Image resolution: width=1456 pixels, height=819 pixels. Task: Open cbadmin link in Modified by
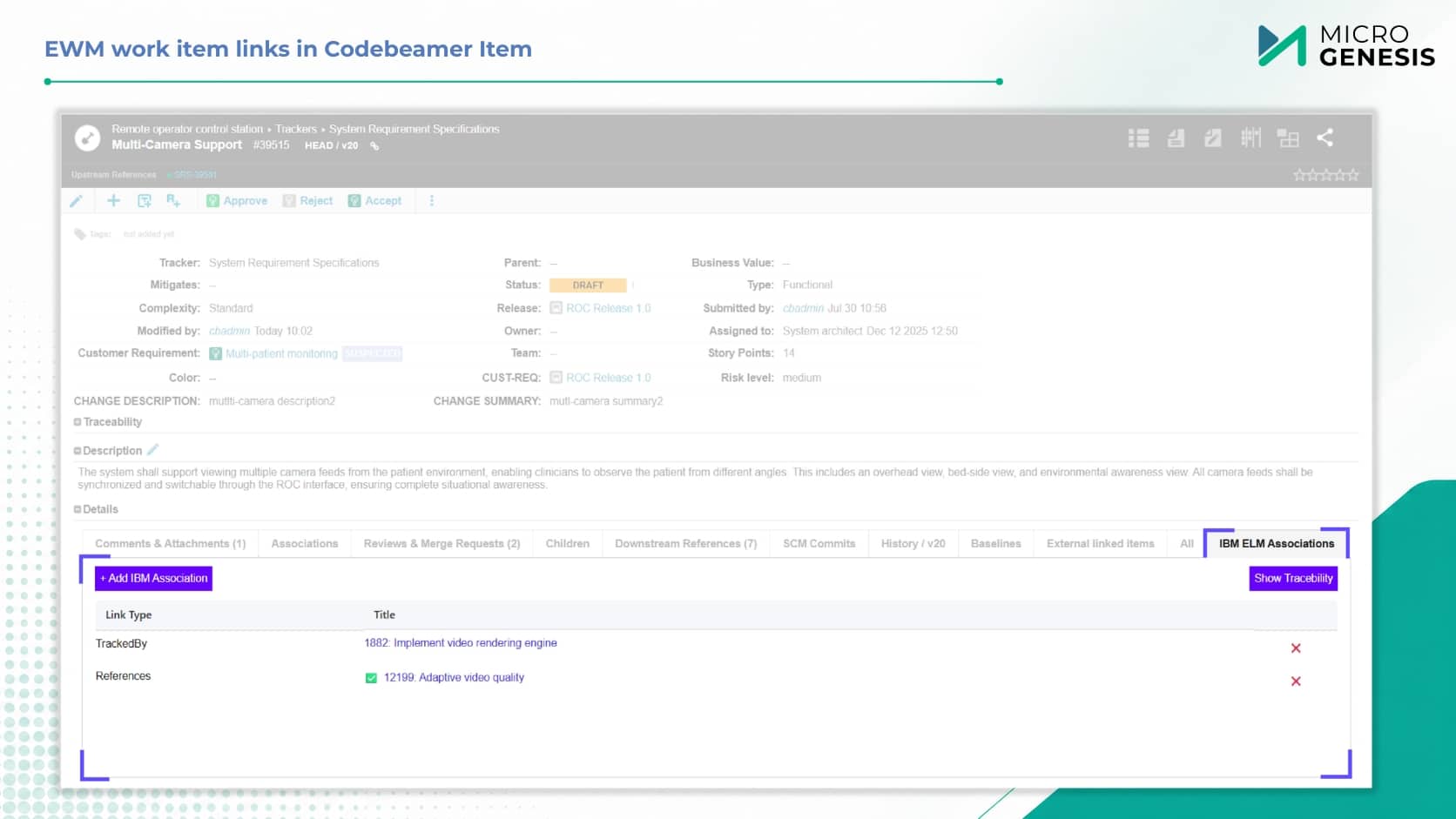229,332
